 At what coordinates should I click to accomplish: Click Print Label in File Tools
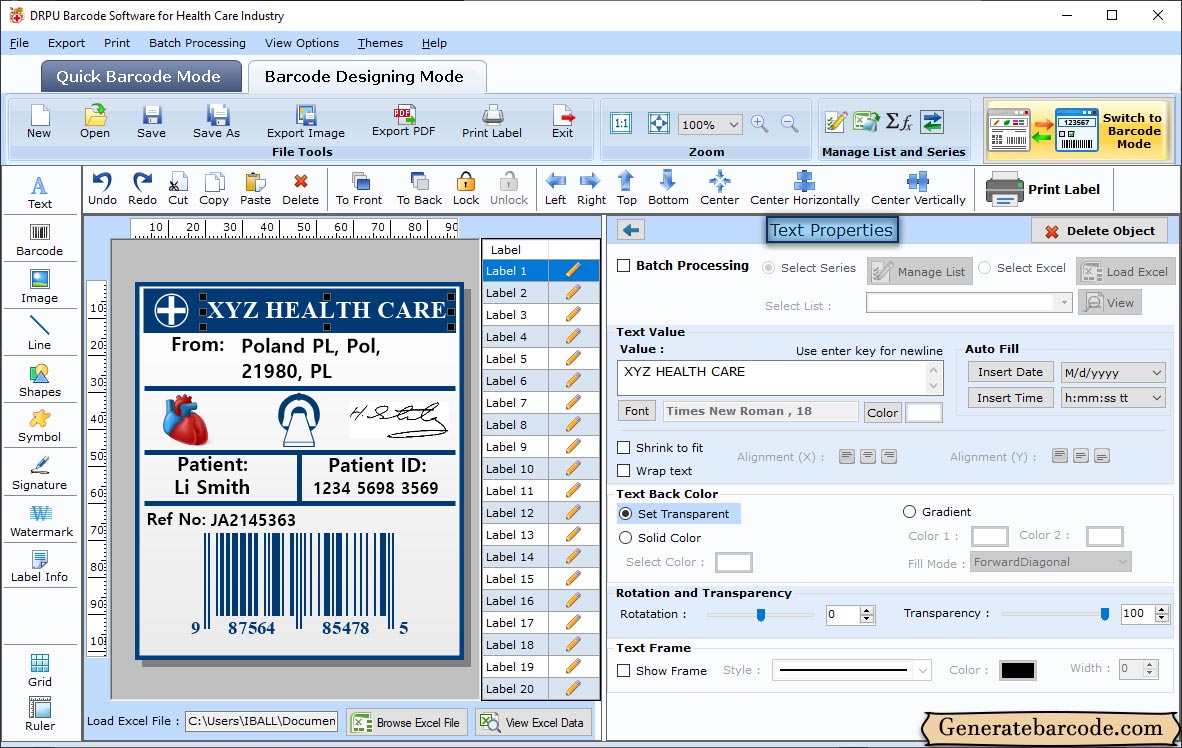[x=491, y=122]
